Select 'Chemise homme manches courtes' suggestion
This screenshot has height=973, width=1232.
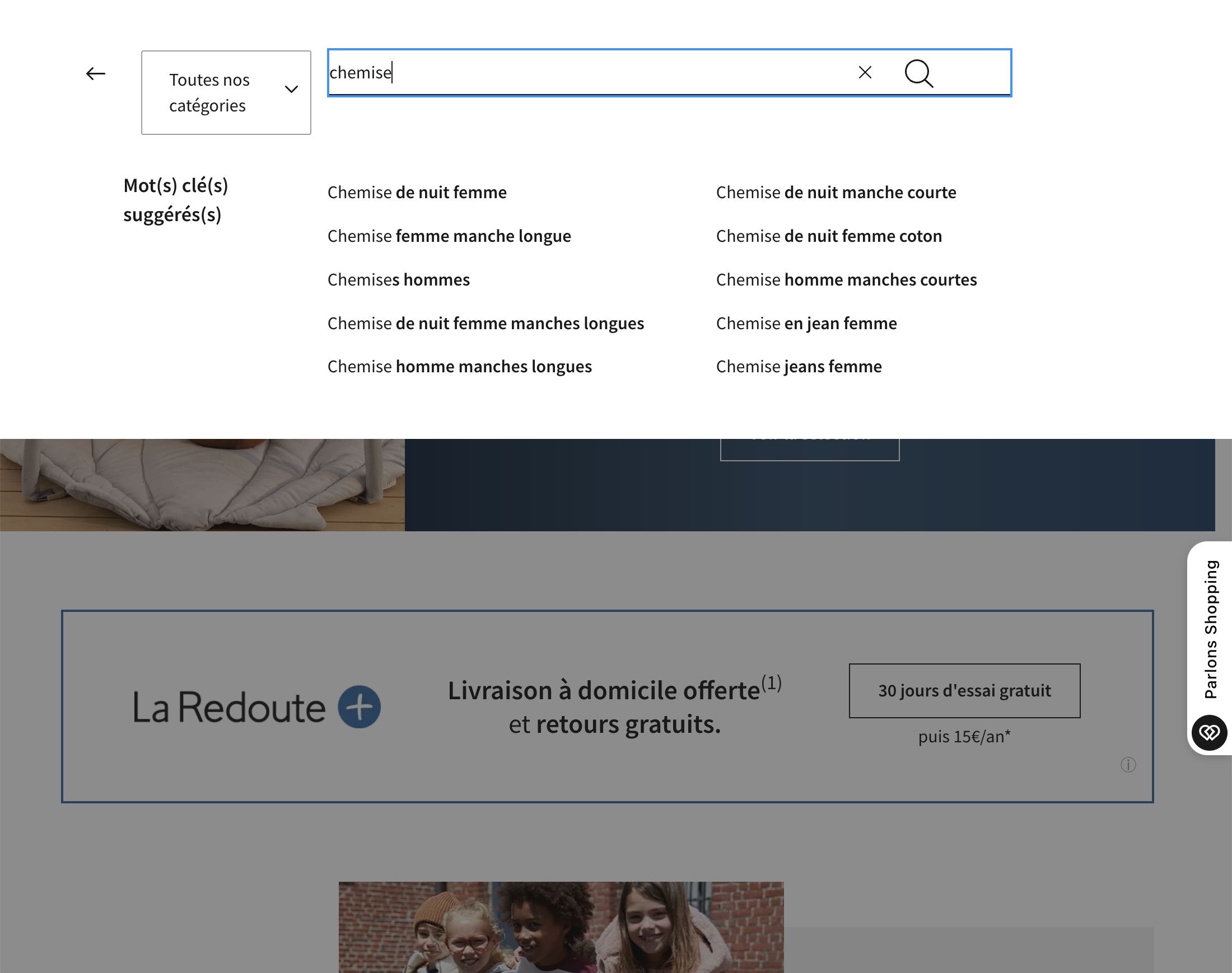point(846,279)
